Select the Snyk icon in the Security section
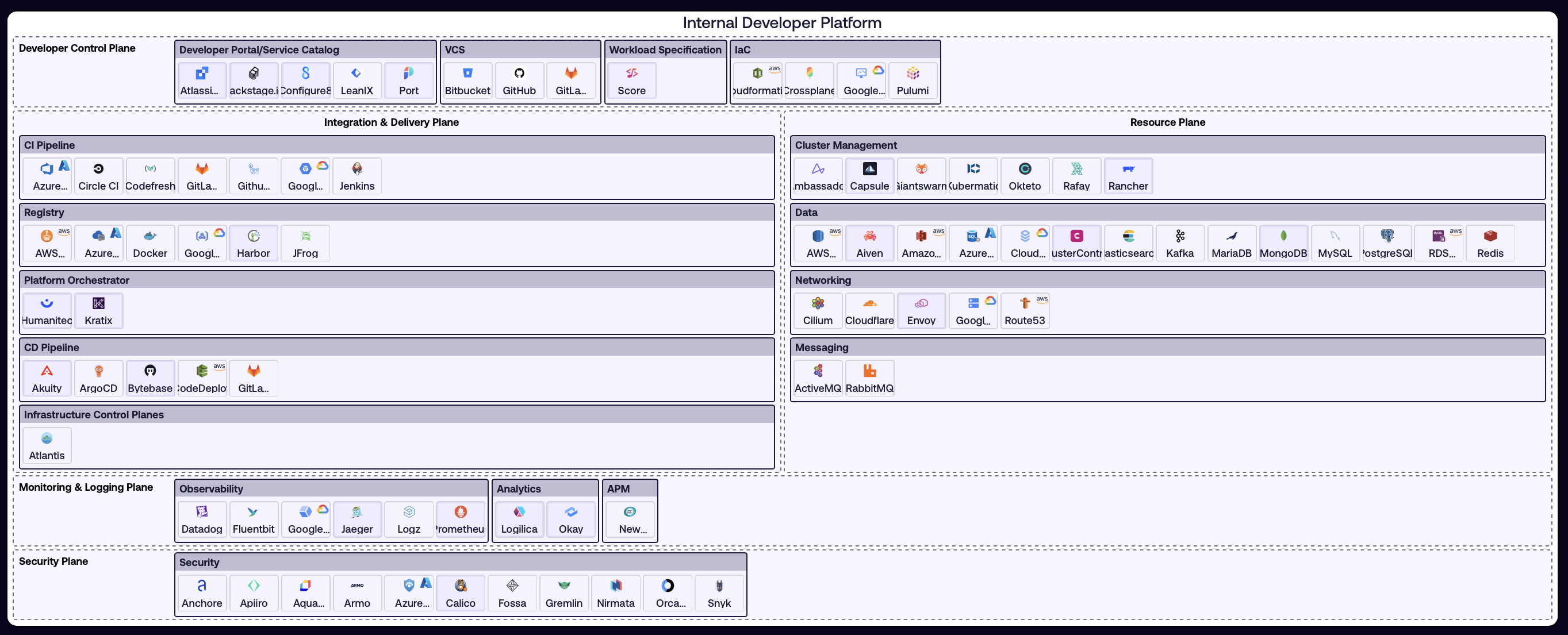 click(719, 593)
